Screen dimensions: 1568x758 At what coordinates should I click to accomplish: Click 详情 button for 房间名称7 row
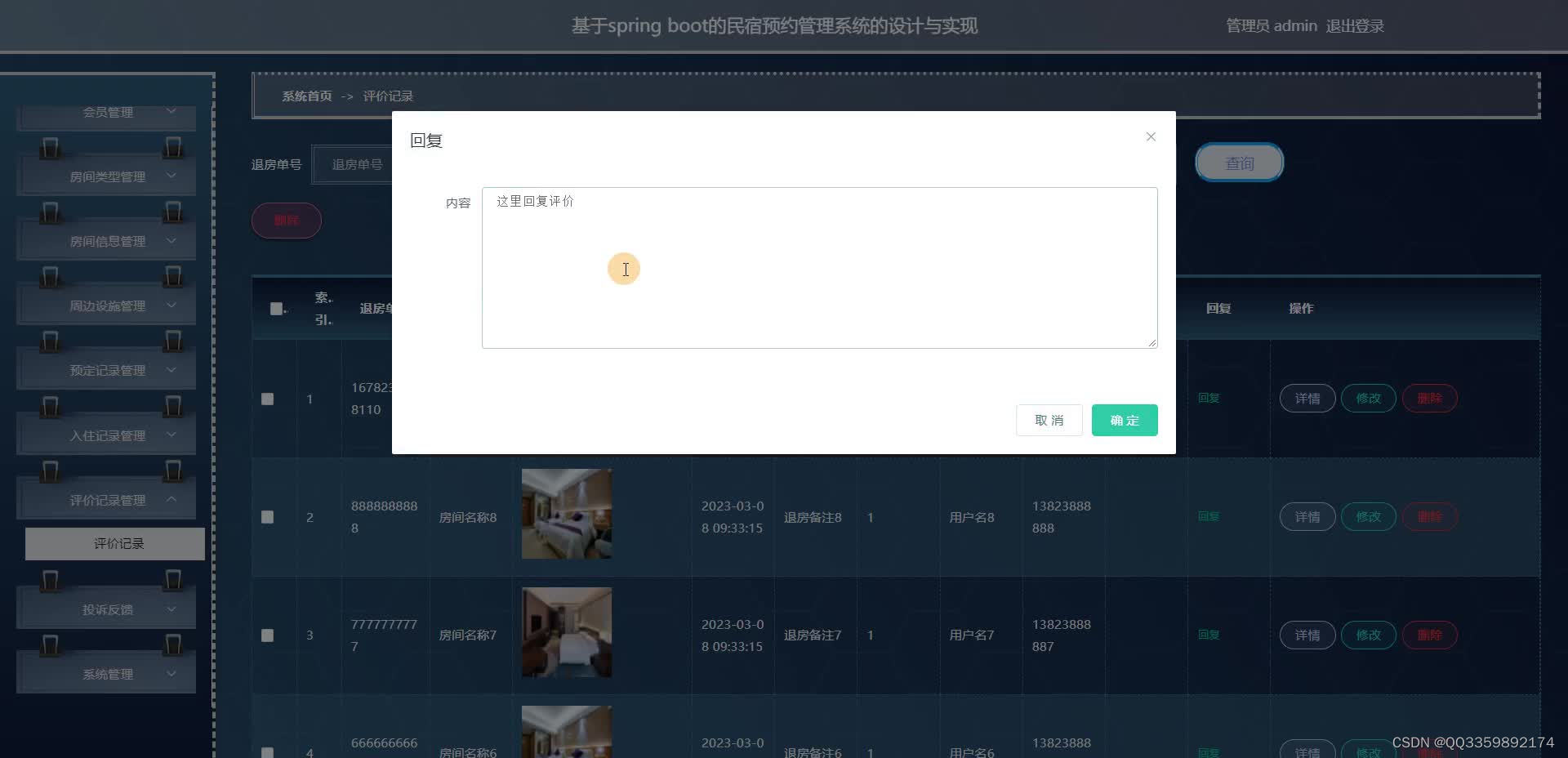click(x=1307, y=635)
